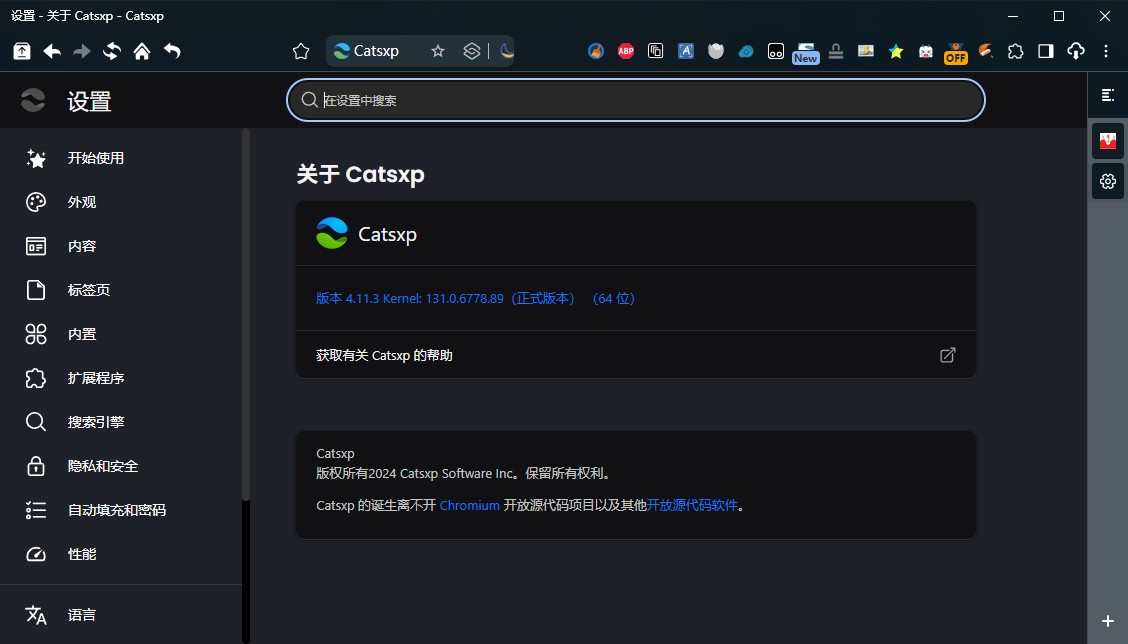Click the yellow star extension icon
The width and height of the screenshot is (1128, 644).
pos(896,51)
